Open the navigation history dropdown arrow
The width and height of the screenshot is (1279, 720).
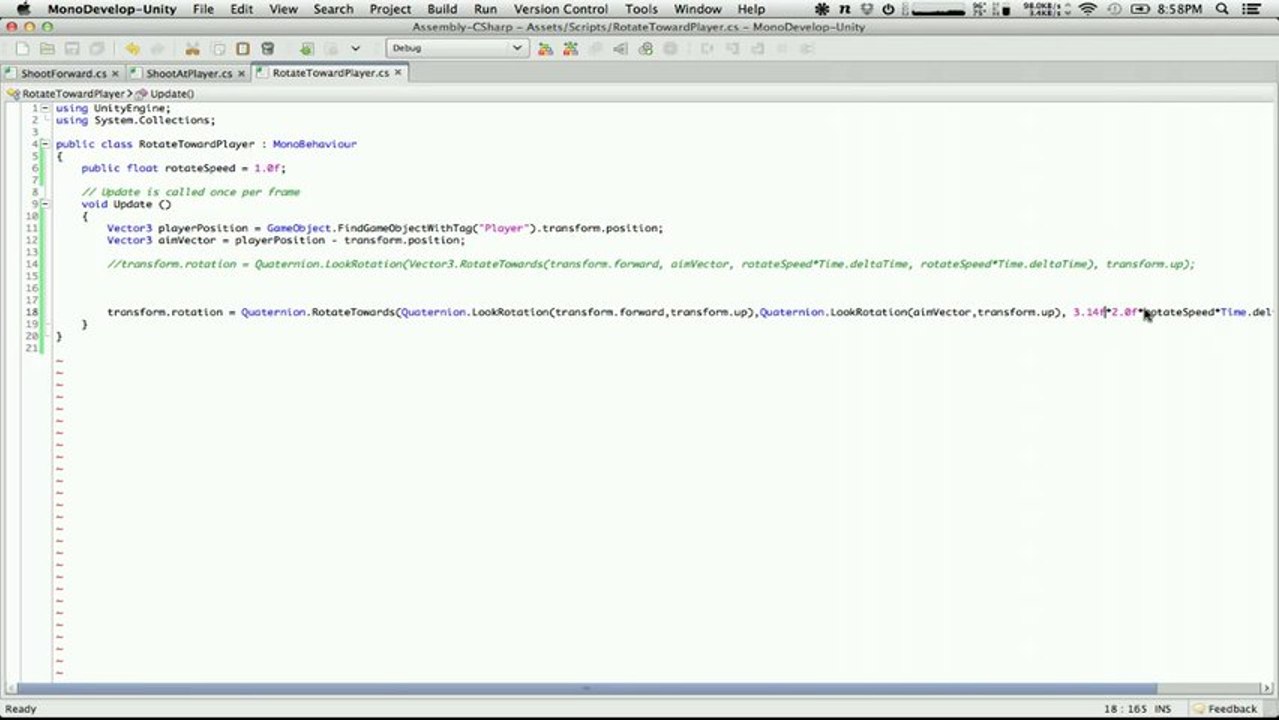pyautogui.click(x=355, y=48)
